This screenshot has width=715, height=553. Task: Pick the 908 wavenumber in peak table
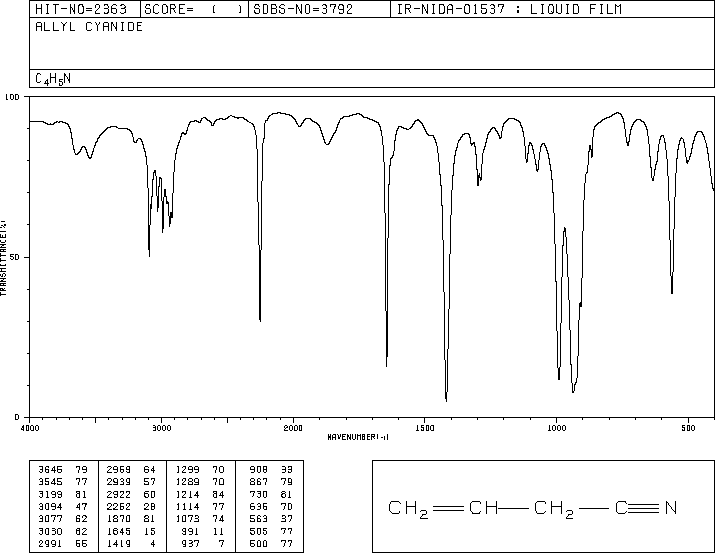pos(259,470)
